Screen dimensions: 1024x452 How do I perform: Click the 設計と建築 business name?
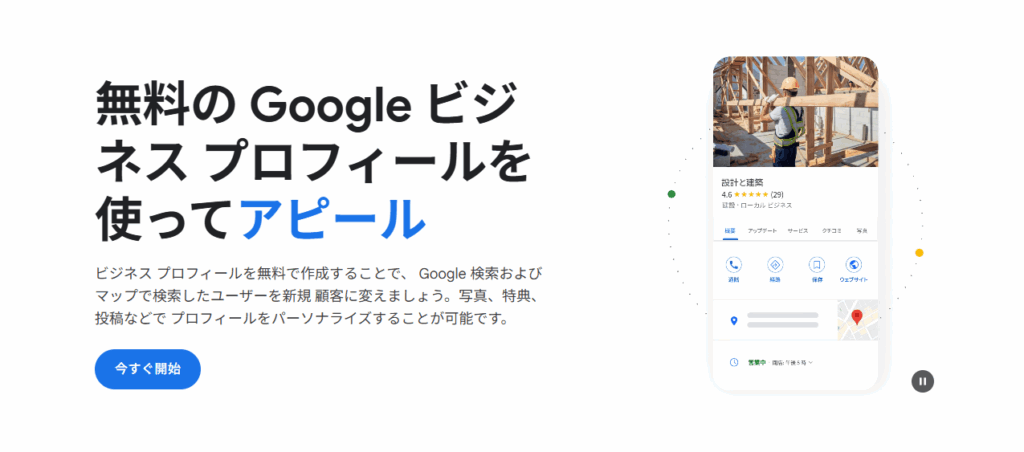pyautogui.click(x=741, y=182)
